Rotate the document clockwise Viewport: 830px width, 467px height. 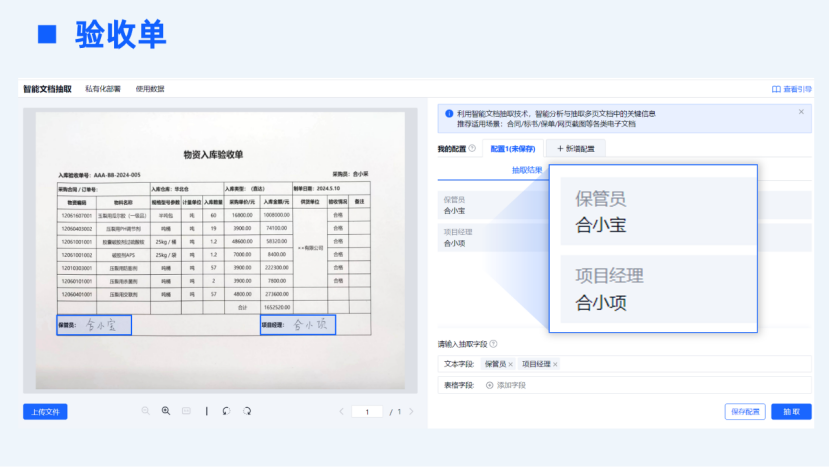click(x=247, y=411)
